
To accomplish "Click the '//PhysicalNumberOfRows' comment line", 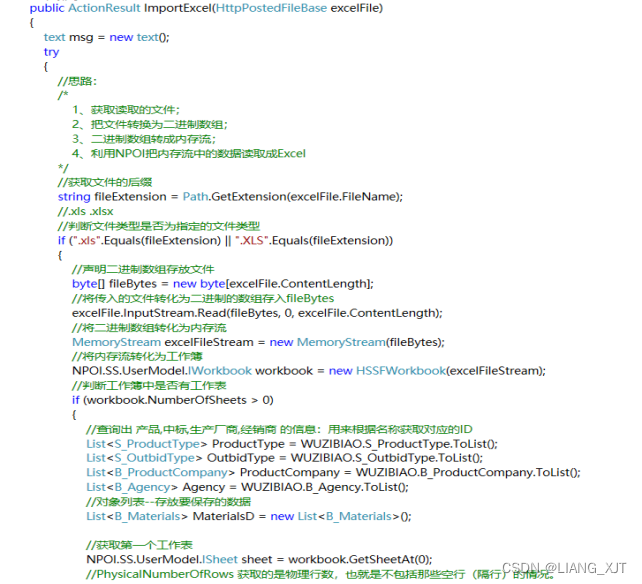I will pos(321,575).
